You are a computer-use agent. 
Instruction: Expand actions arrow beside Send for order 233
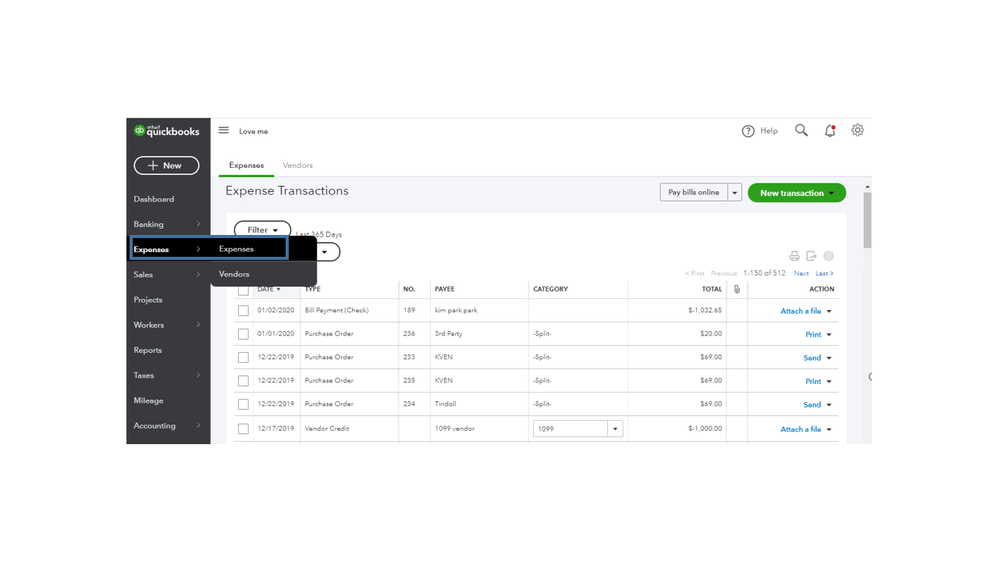point(829,358)
